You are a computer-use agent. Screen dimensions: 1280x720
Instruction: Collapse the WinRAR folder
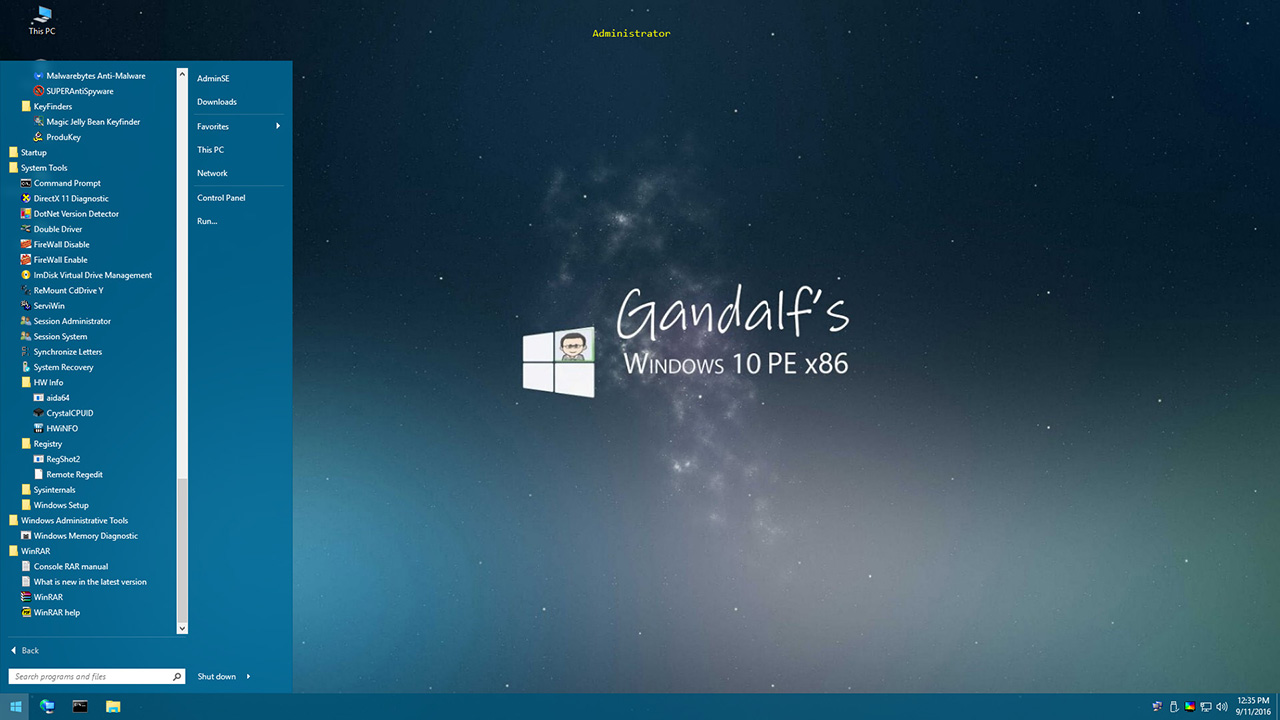pos(29,551)
